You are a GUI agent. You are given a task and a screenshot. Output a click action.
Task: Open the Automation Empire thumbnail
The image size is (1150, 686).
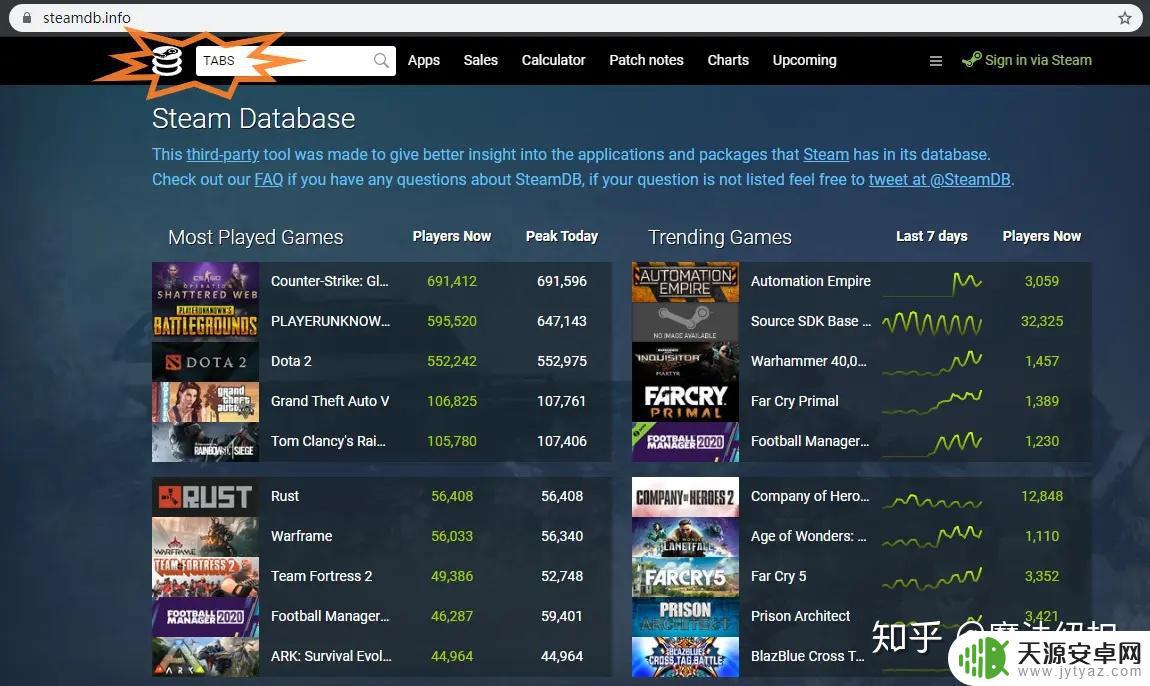click(x=685, y=282)
